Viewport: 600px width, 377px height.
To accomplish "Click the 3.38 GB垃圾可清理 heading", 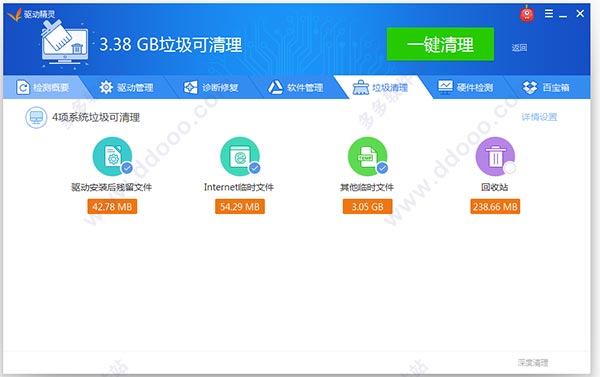I will [171, 44].
